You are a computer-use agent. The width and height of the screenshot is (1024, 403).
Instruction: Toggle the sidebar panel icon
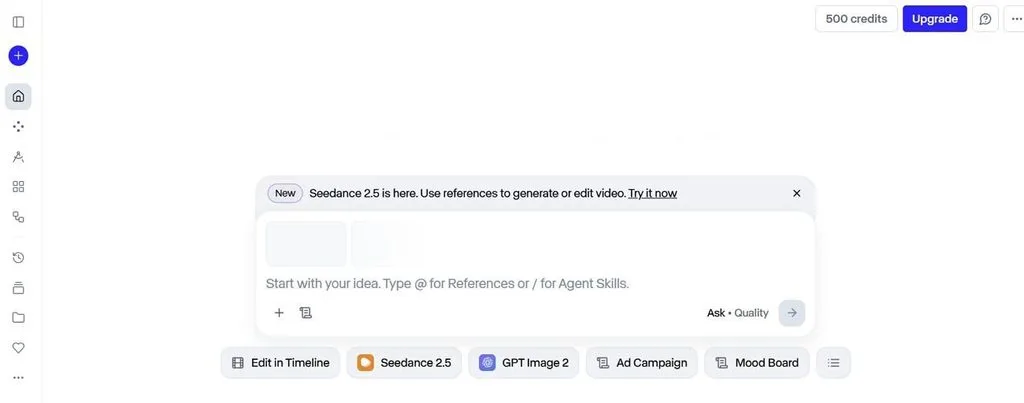[18, 22]
